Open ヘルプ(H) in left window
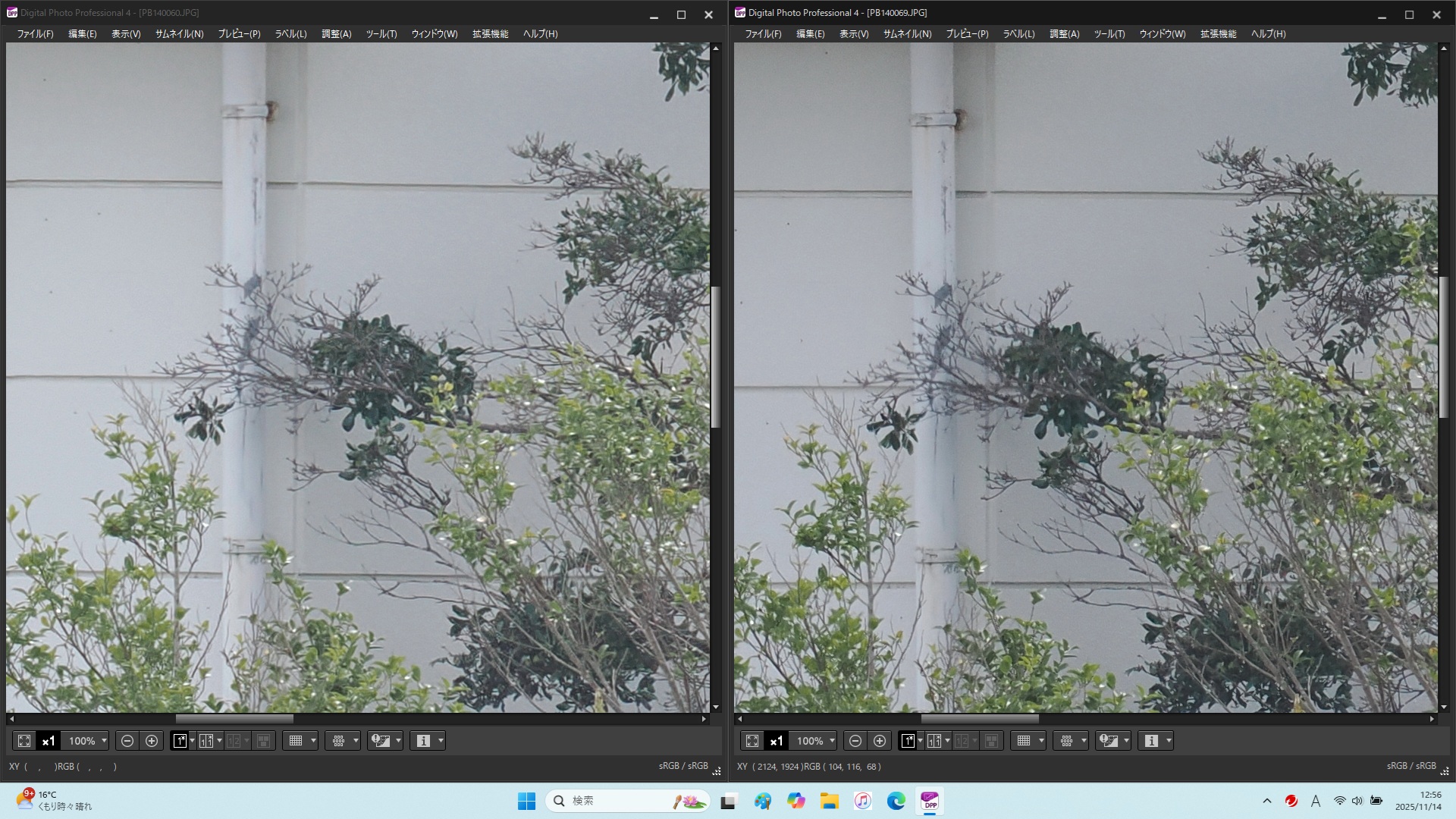Screen dimensions: 1456x819 coord(540,33)
